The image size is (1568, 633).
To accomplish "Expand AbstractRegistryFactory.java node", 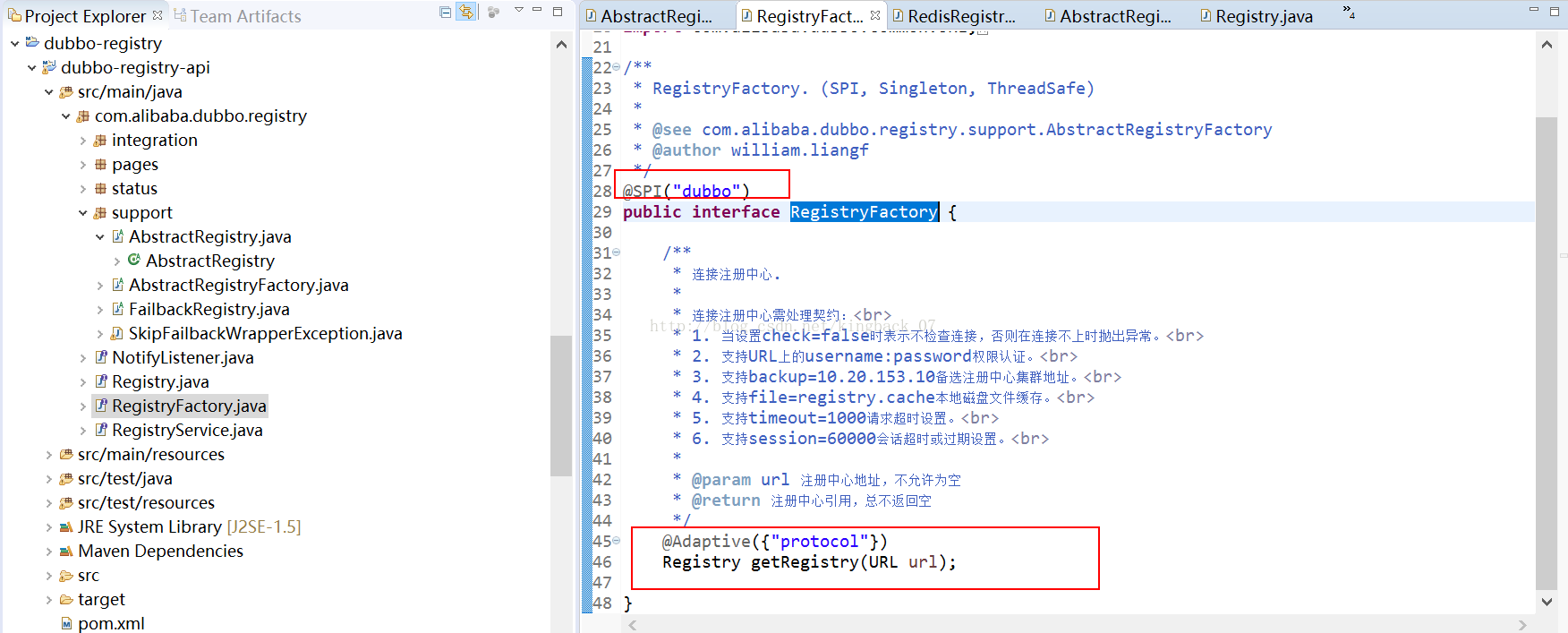I will [99, 286].
